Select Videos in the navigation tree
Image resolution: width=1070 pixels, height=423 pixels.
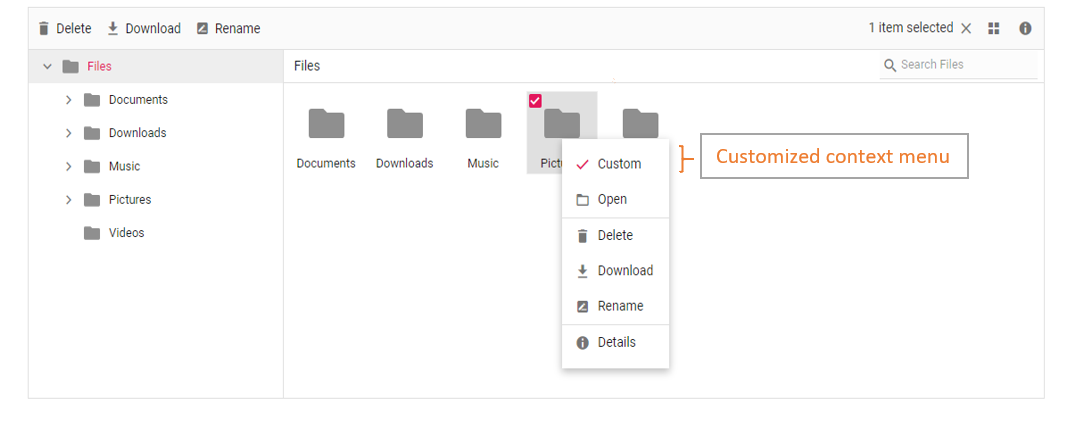tap(126, 233)
